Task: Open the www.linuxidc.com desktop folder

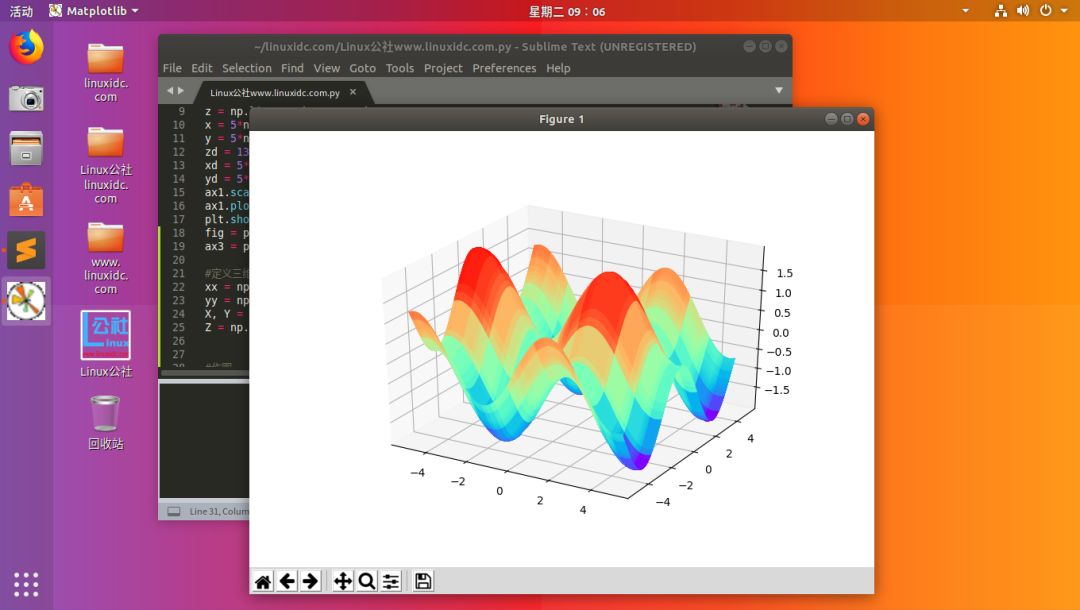Action: click(105, 258)
